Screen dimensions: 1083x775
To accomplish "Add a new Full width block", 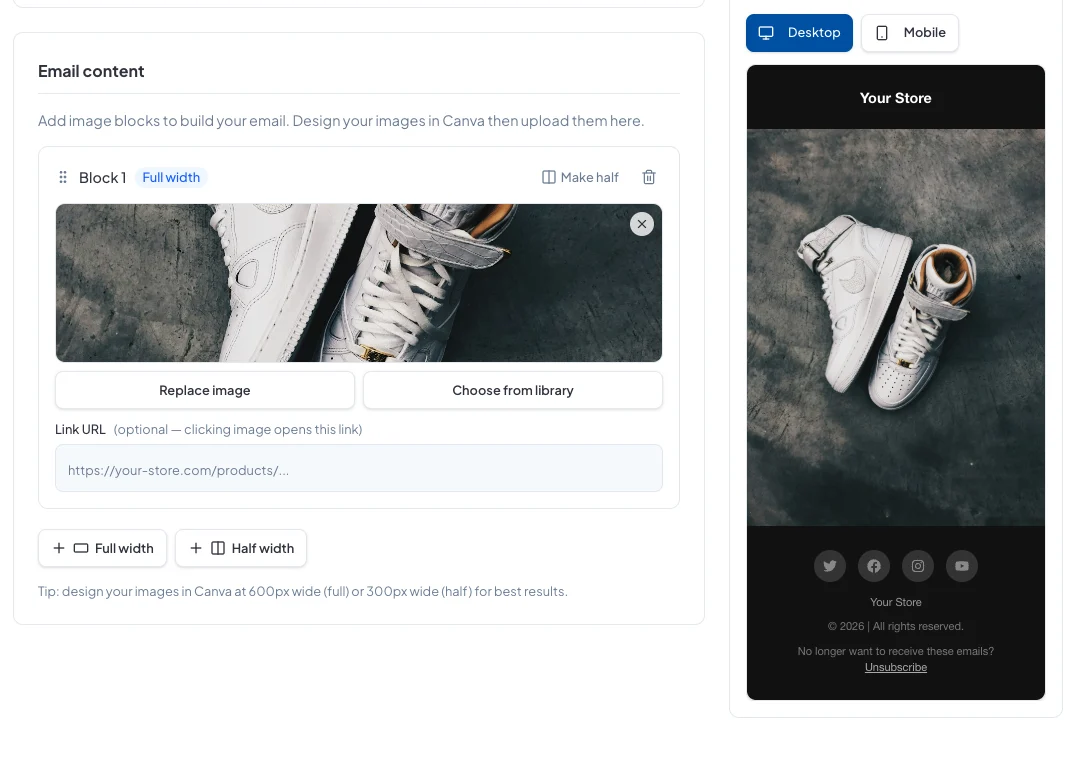I will (102, 548).
